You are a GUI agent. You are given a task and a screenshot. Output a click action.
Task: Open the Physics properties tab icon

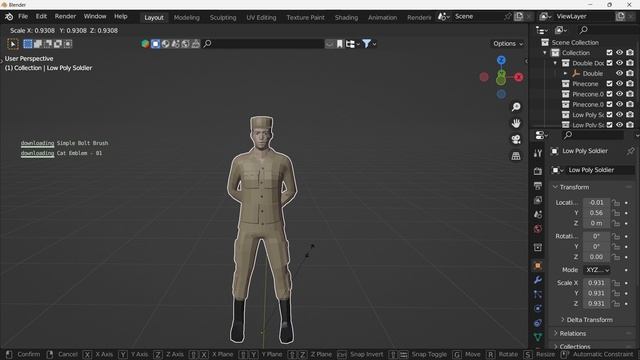(x=538, y=309)
